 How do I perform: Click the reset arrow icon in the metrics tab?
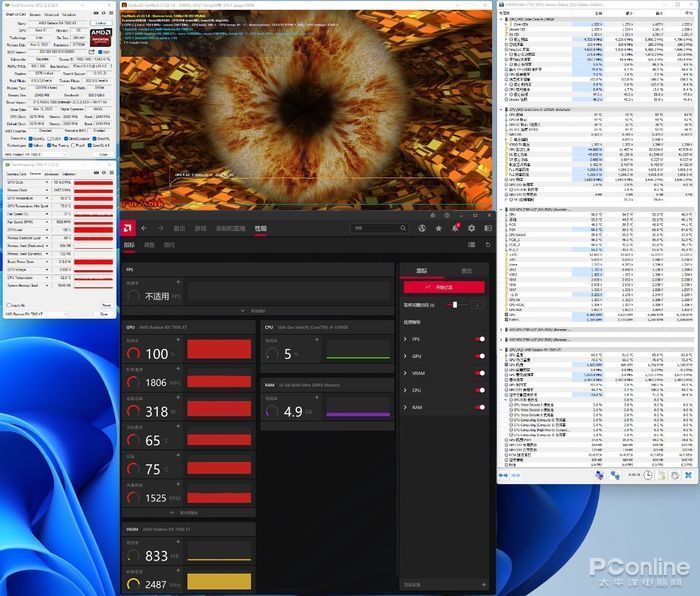pos(488,245)
